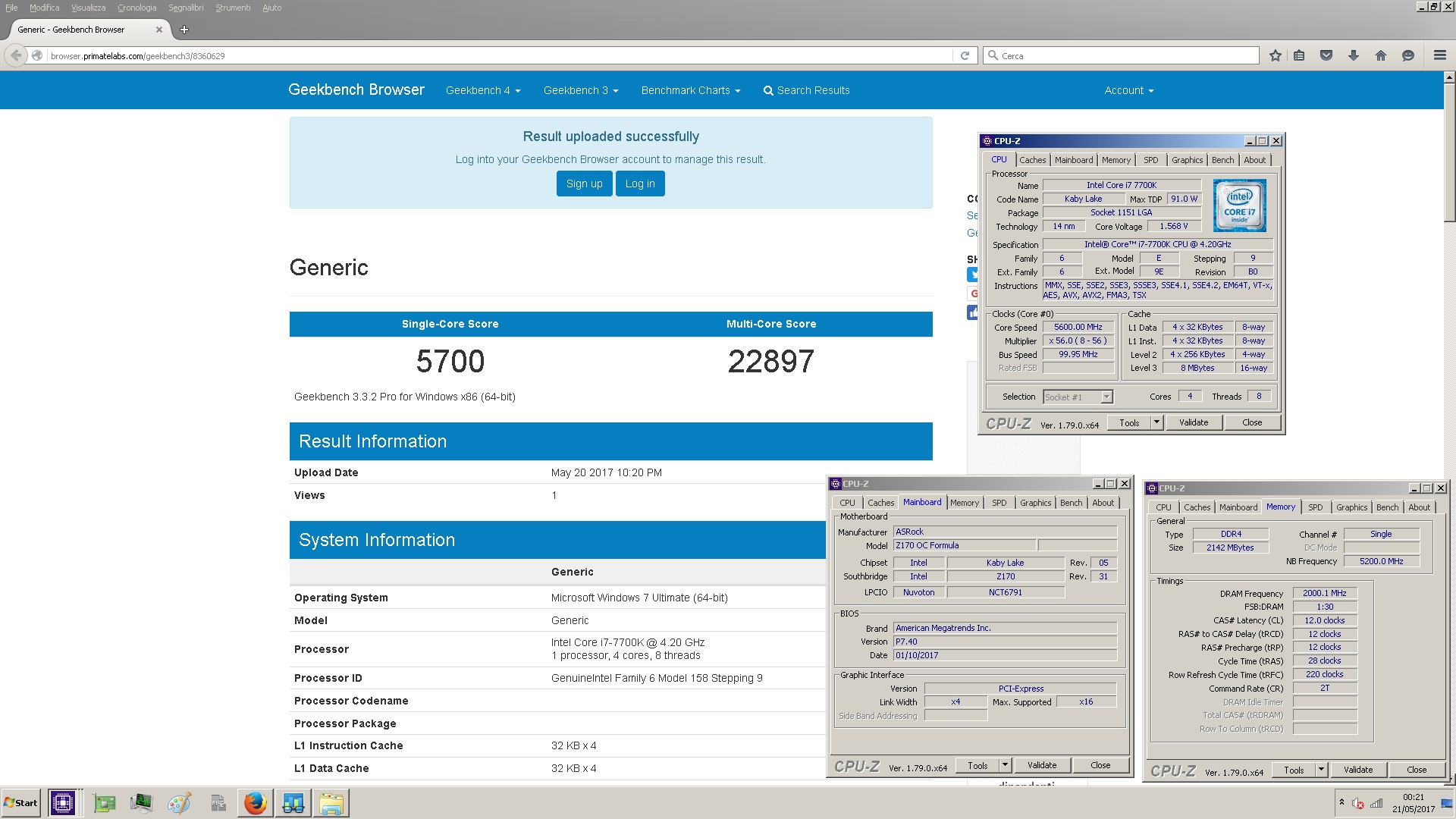Open Tools dropdown arrow in the Mainboard CPU-Z window
The image size is (1456, 819).
pos(1005,765)
